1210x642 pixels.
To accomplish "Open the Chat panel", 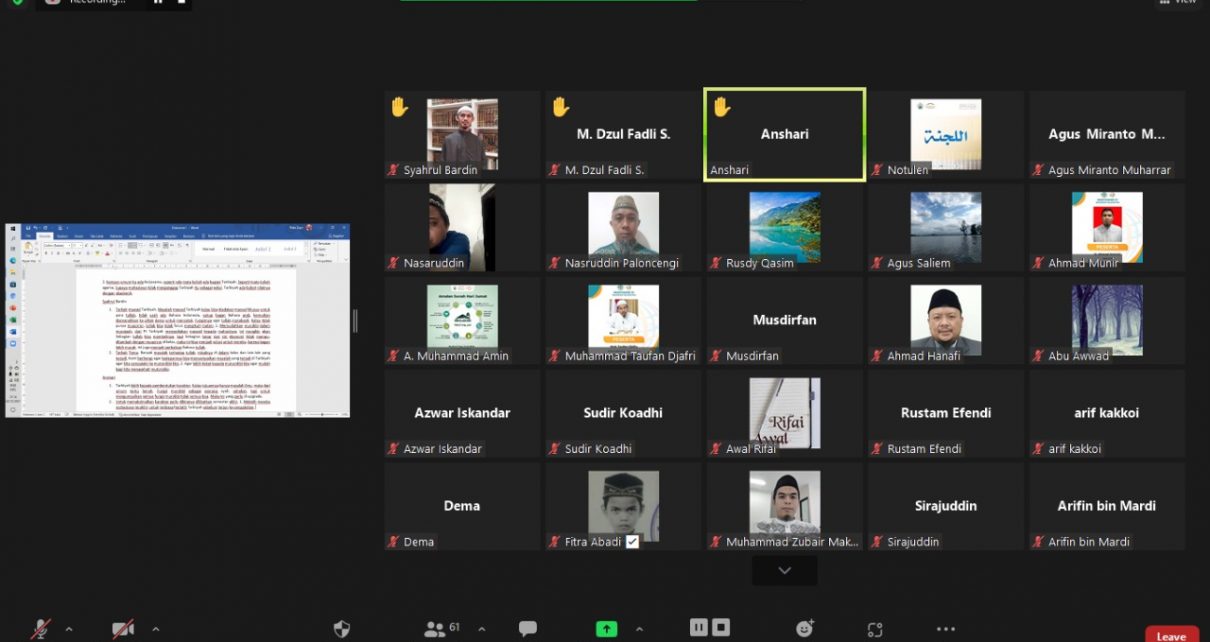I will point(528,629).
